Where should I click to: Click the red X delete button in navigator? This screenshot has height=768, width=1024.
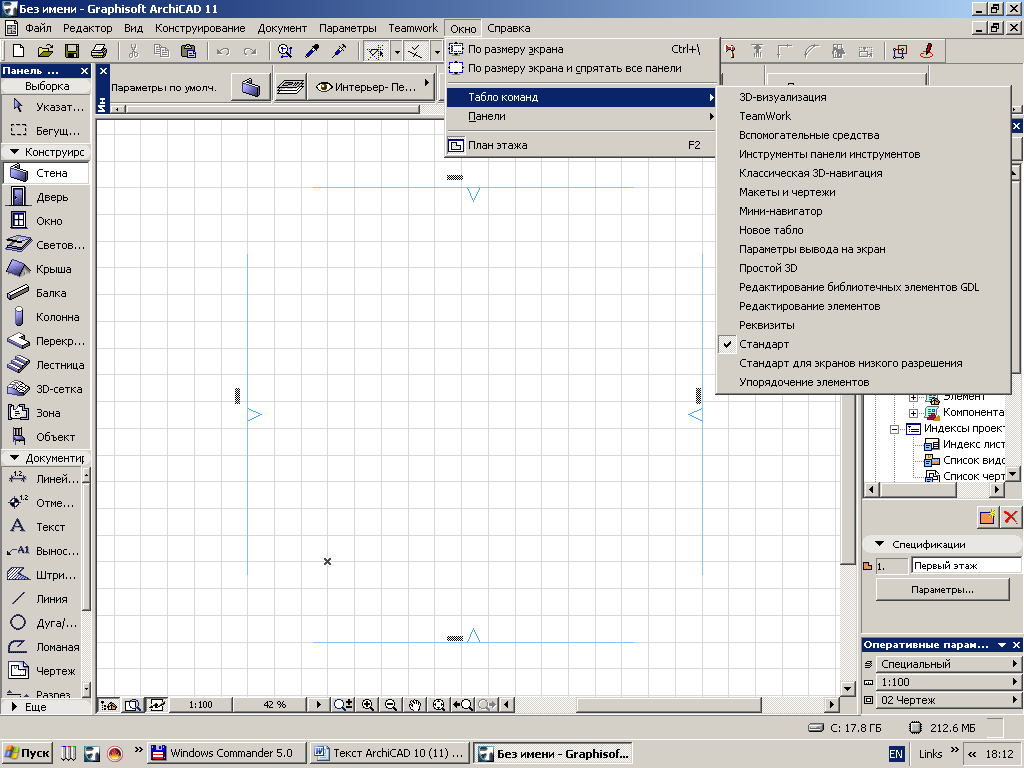(x=1010, y=517)
